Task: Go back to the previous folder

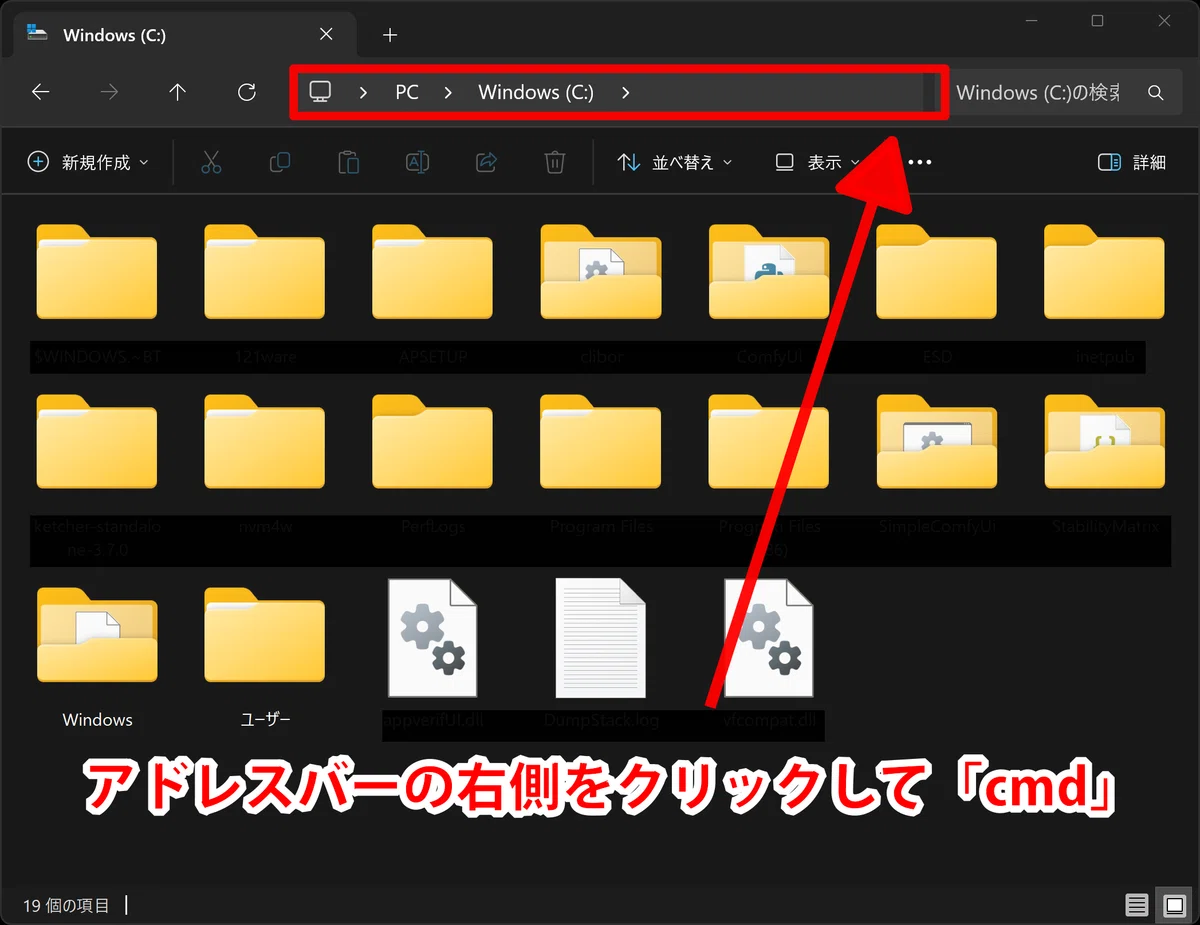Action: (40, 92)
